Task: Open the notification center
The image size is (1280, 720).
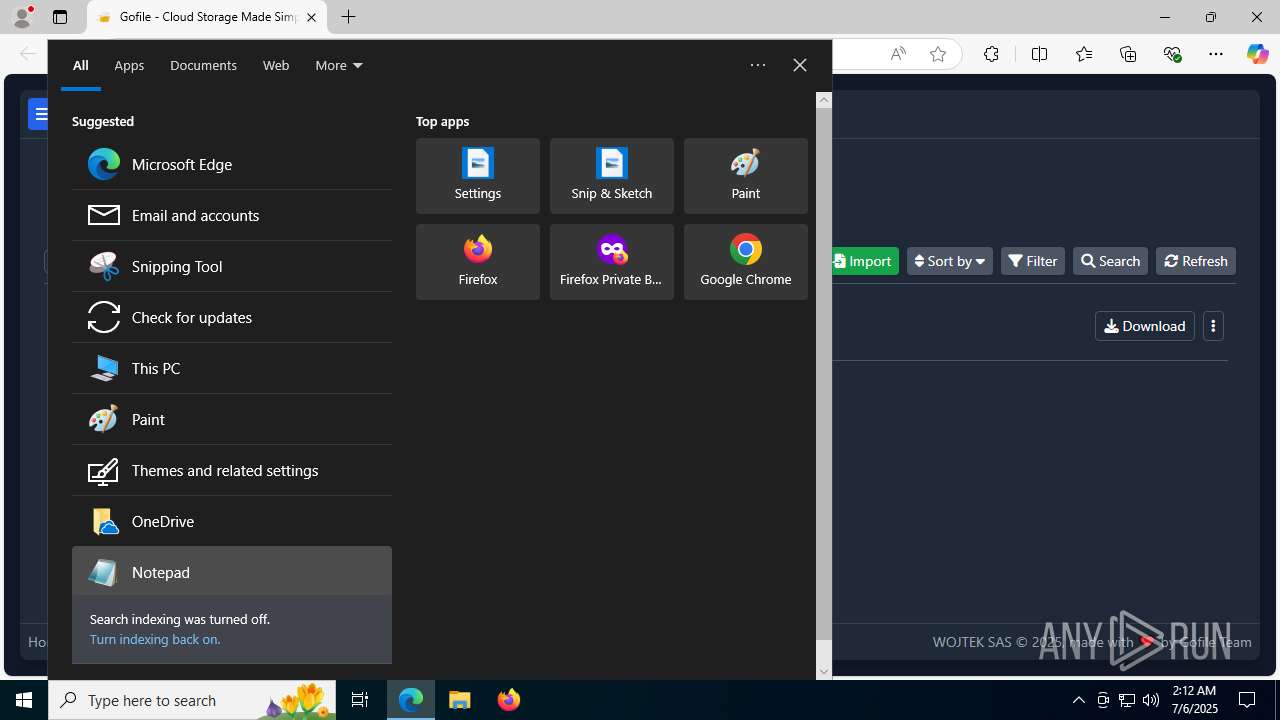Action: coord(1247,700)
